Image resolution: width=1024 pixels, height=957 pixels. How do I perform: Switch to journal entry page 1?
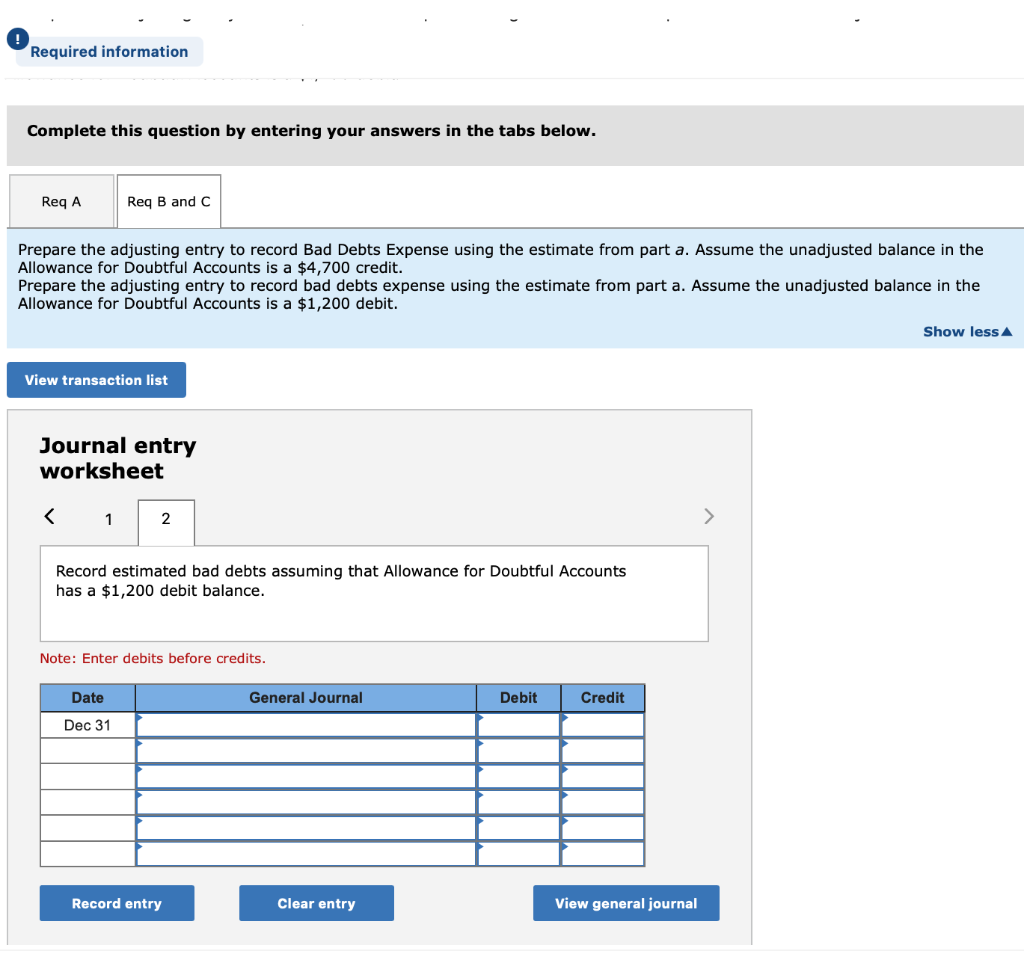tap(108, 519)
